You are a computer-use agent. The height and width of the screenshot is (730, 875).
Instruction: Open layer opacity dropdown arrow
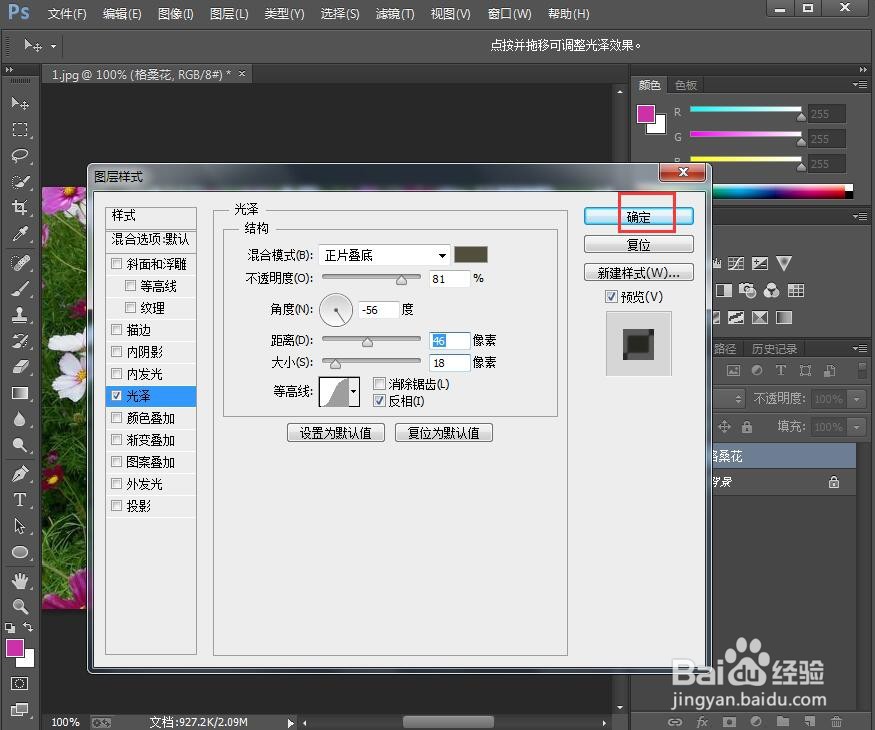pos(856,398)
